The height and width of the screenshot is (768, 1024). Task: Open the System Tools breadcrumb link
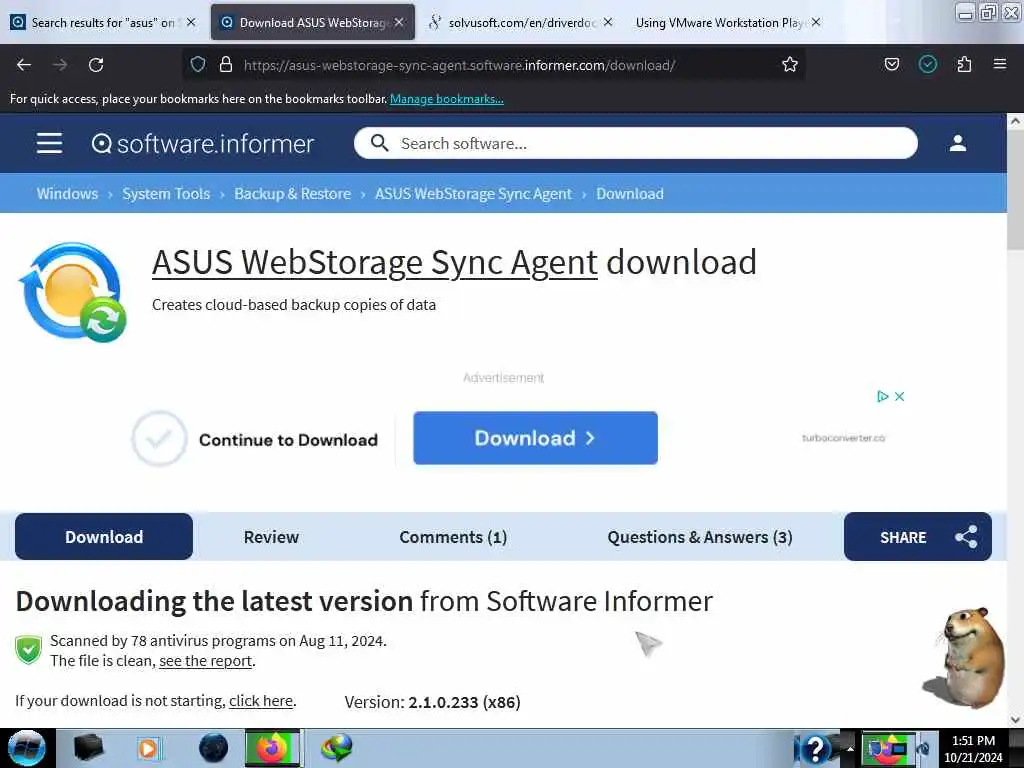(166, 194)
